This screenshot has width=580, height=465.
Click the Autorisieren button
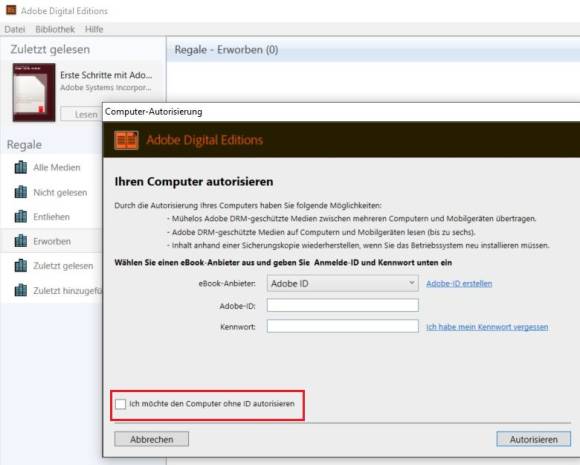tap(533, 439)
